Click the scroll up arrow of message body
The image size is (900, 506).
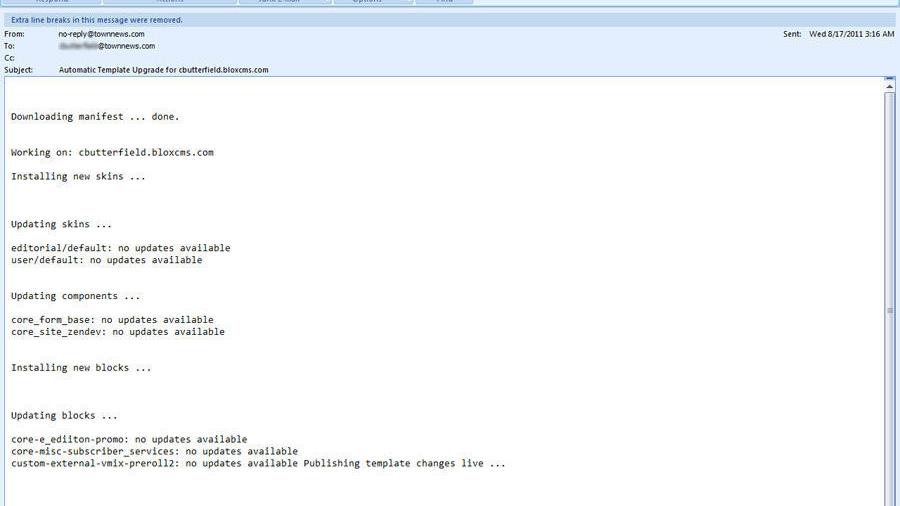[x=890, y=88]
